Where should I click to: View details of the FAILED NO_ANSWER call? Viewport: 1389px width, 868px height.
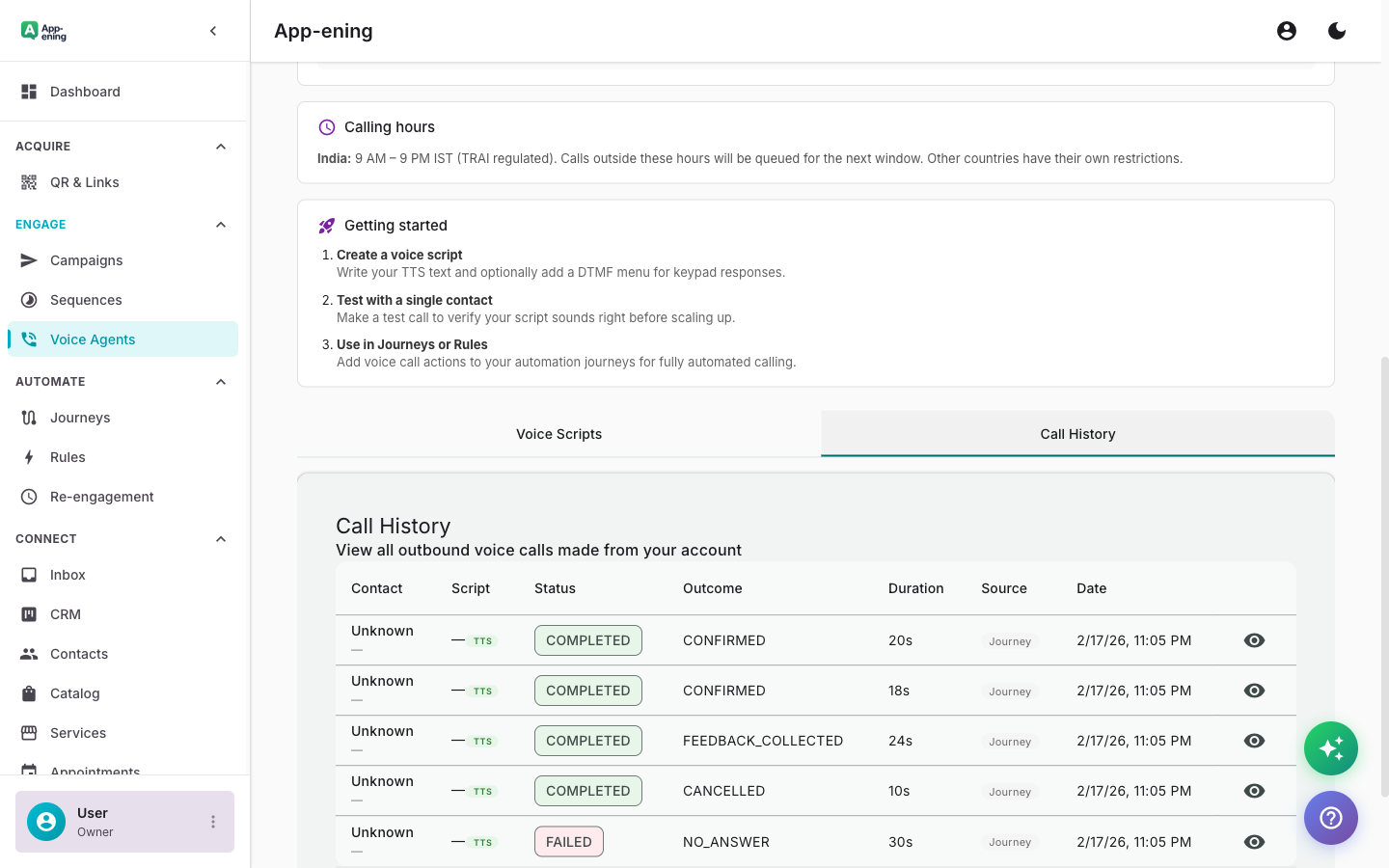(1254, 841)
